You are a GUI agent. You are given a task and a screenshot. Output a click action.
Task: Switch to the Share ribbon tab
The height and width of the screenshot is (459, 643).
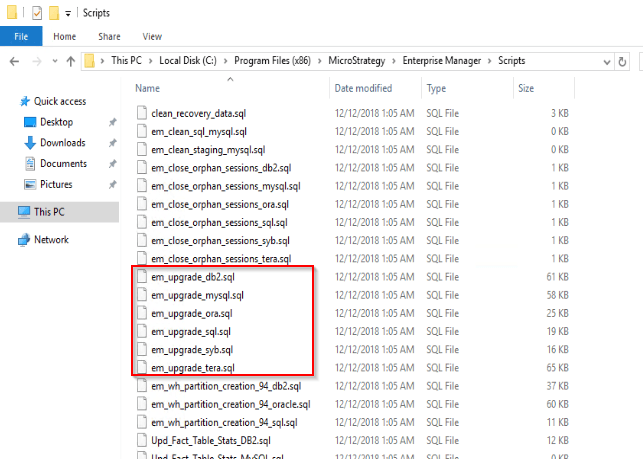click(109, 37)
